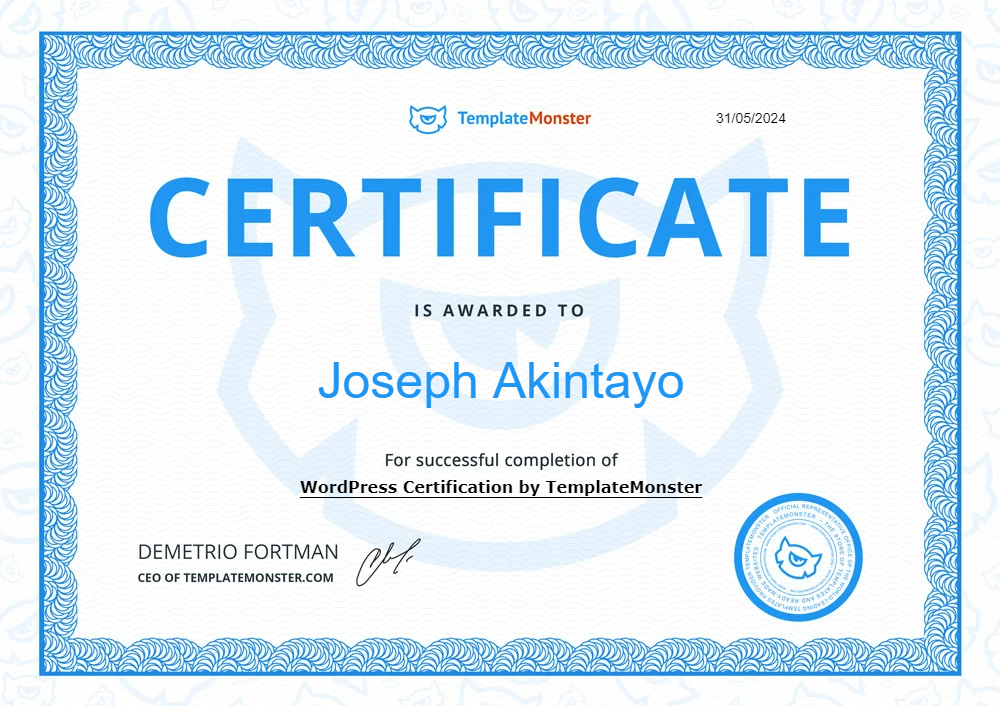
Task: Click the word Monster in the orange logo text
Action: [560, 118]
